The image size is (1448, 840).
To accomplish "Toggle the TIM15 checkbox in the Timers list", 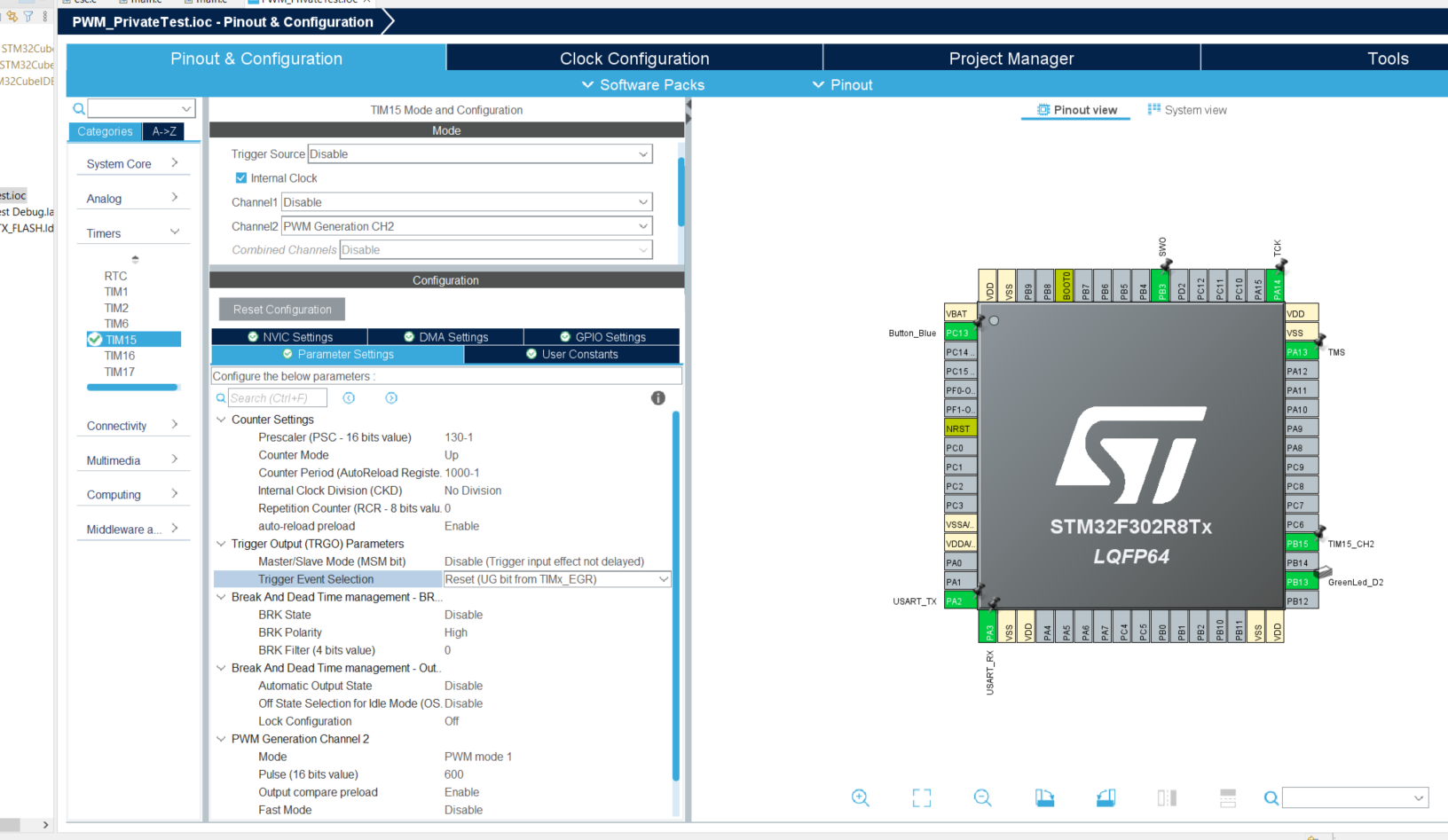I will [94, 339].
